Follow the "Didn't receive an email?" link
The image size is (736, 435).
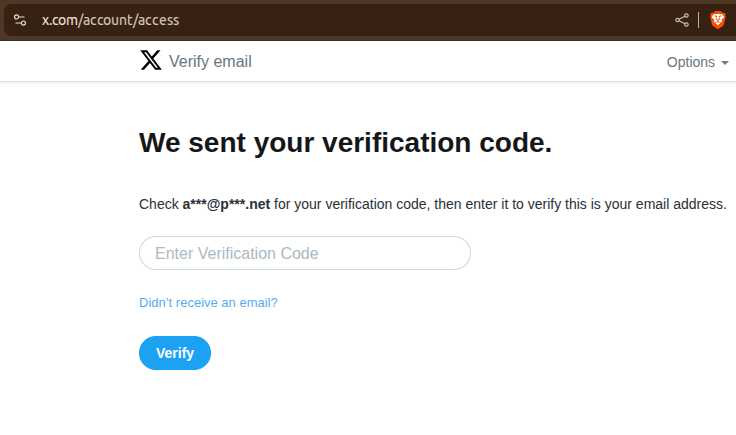point(208,302)
